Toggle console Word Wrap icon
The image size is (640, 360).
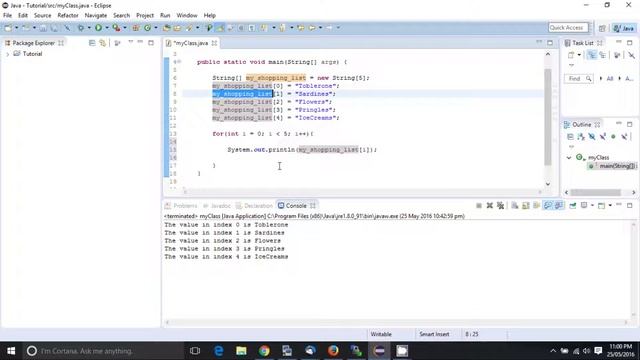pos(536,206)
